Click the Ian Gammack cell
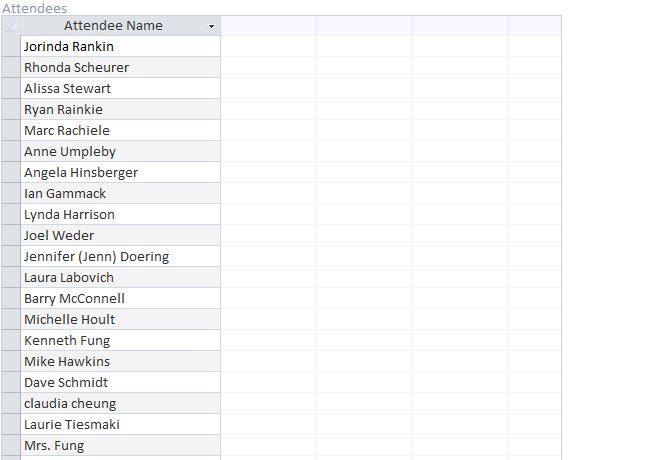Viewport: 669px width, 460px height. tap(120, 193)
